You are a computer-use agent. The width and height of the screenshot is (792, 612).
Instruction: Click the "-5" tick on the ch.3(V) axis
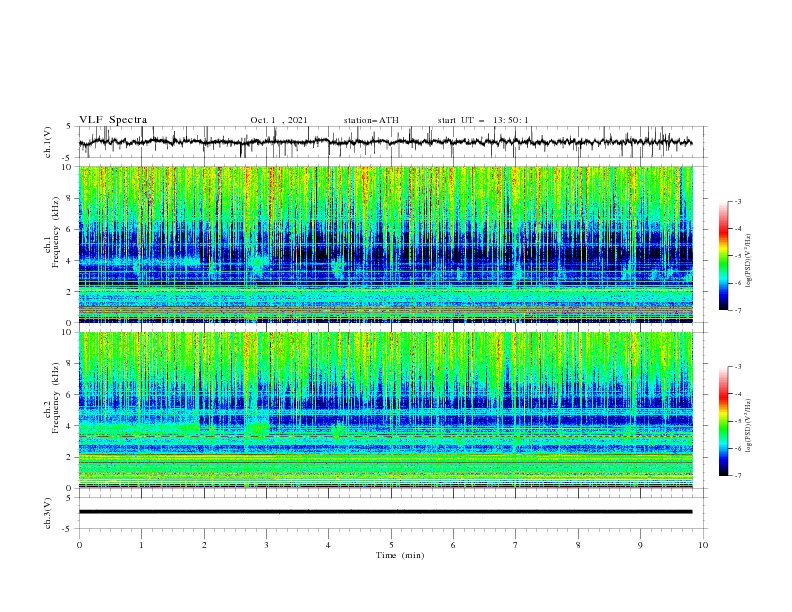pyautogui.click(x=68, y=529)
